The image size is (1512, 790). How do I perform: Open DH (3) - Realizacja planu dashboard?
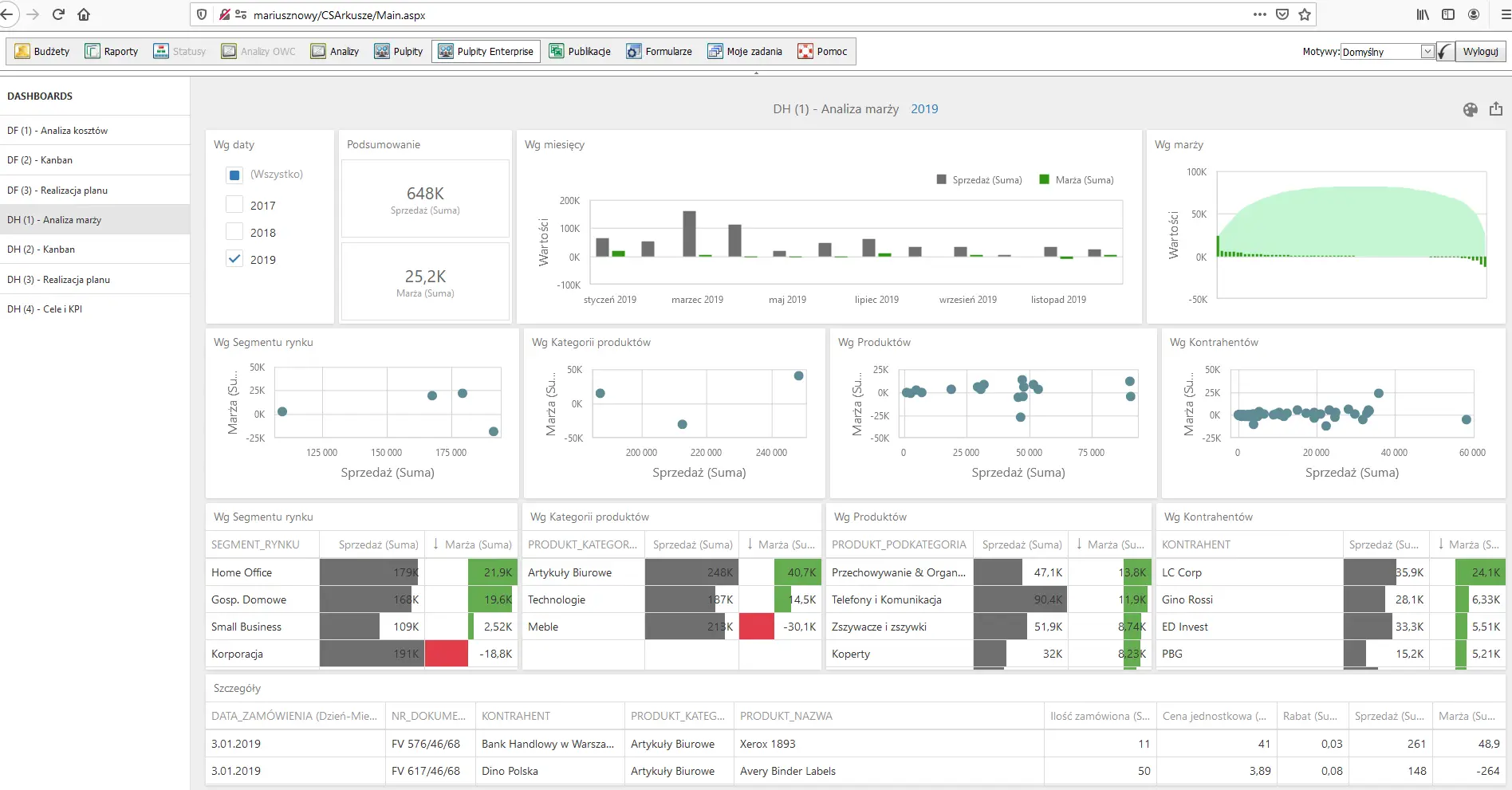tap(95, 279)
